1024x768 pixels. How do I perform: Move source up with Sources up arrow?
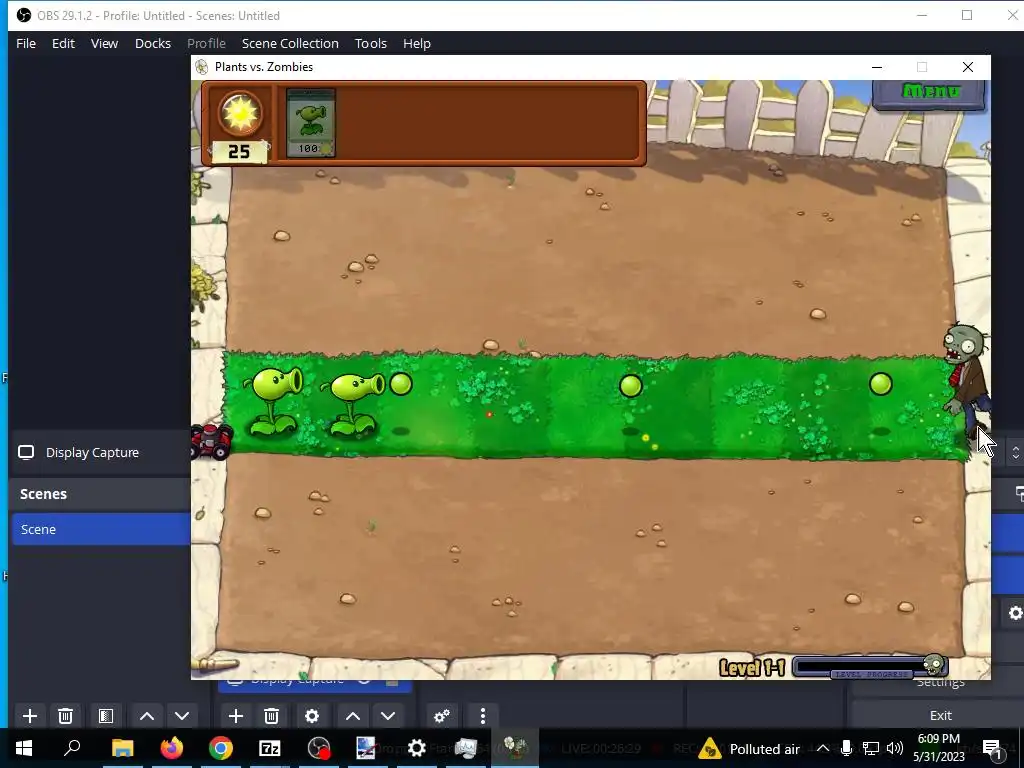(x=353, y=716)
